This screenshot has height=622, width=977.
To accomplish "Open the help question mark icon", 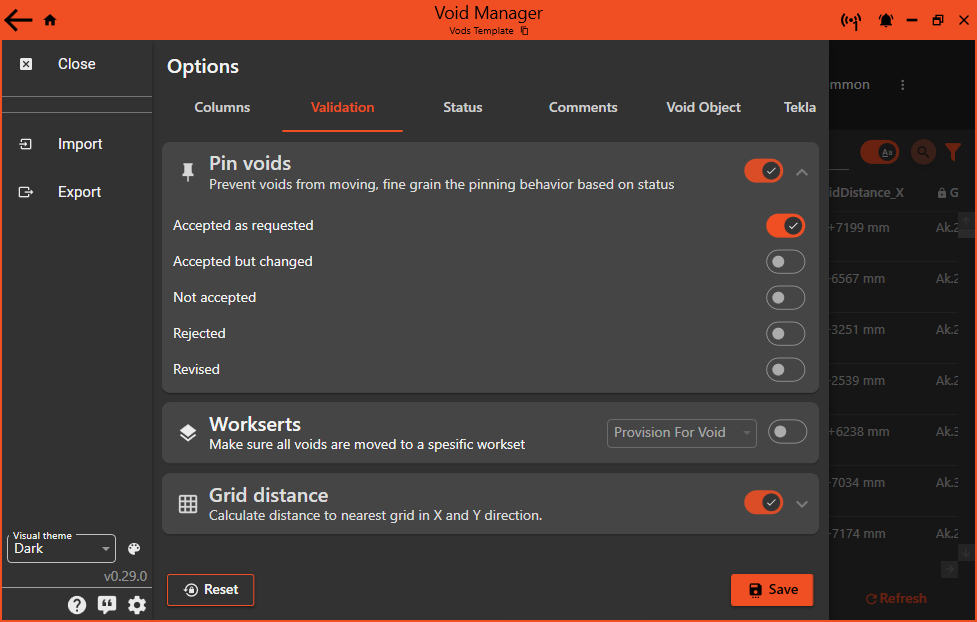I will coord(77,605).
